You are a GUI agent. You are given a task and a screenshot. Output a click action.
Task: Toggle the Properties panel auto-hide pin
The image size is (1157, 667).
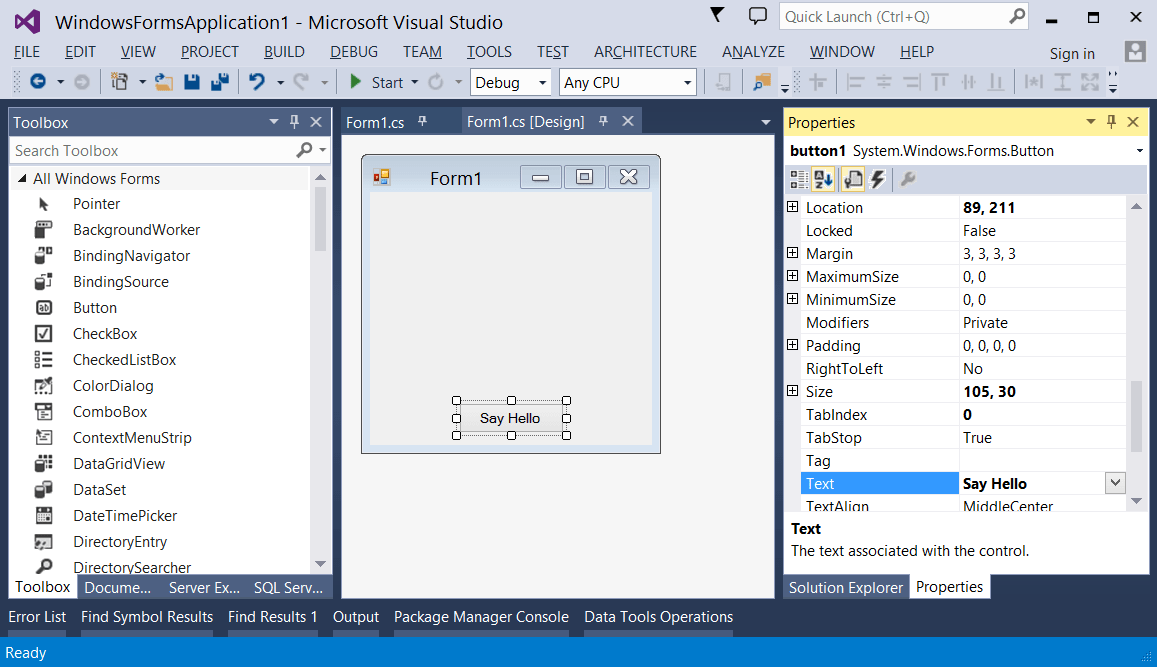(x=1111, y=122)
